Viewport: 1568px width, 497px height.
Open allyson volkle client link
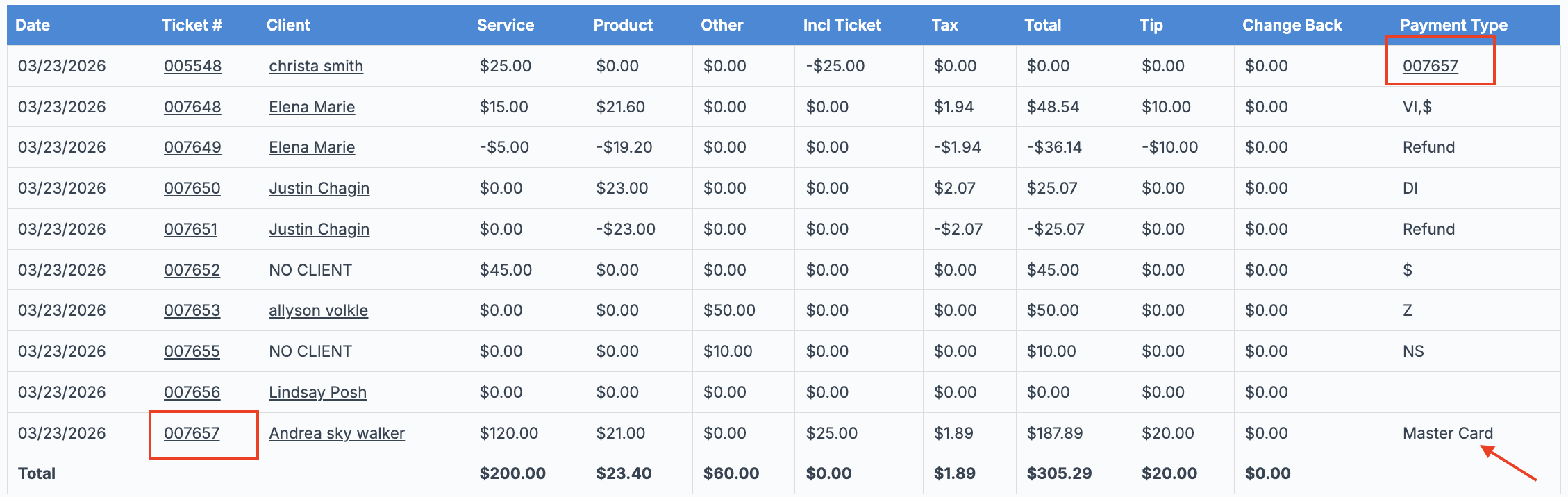(318, 310)
